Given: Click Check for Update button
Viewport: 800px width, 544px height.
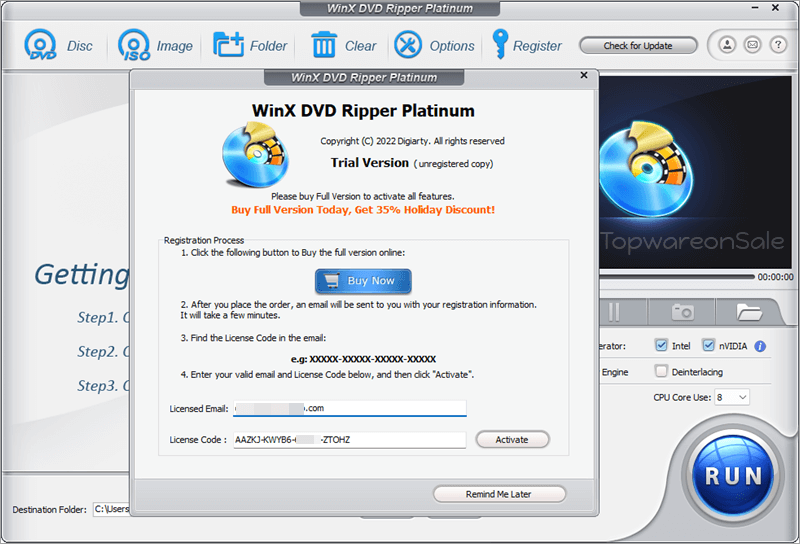Looking at the screenshot, I should tap(638, 46).
